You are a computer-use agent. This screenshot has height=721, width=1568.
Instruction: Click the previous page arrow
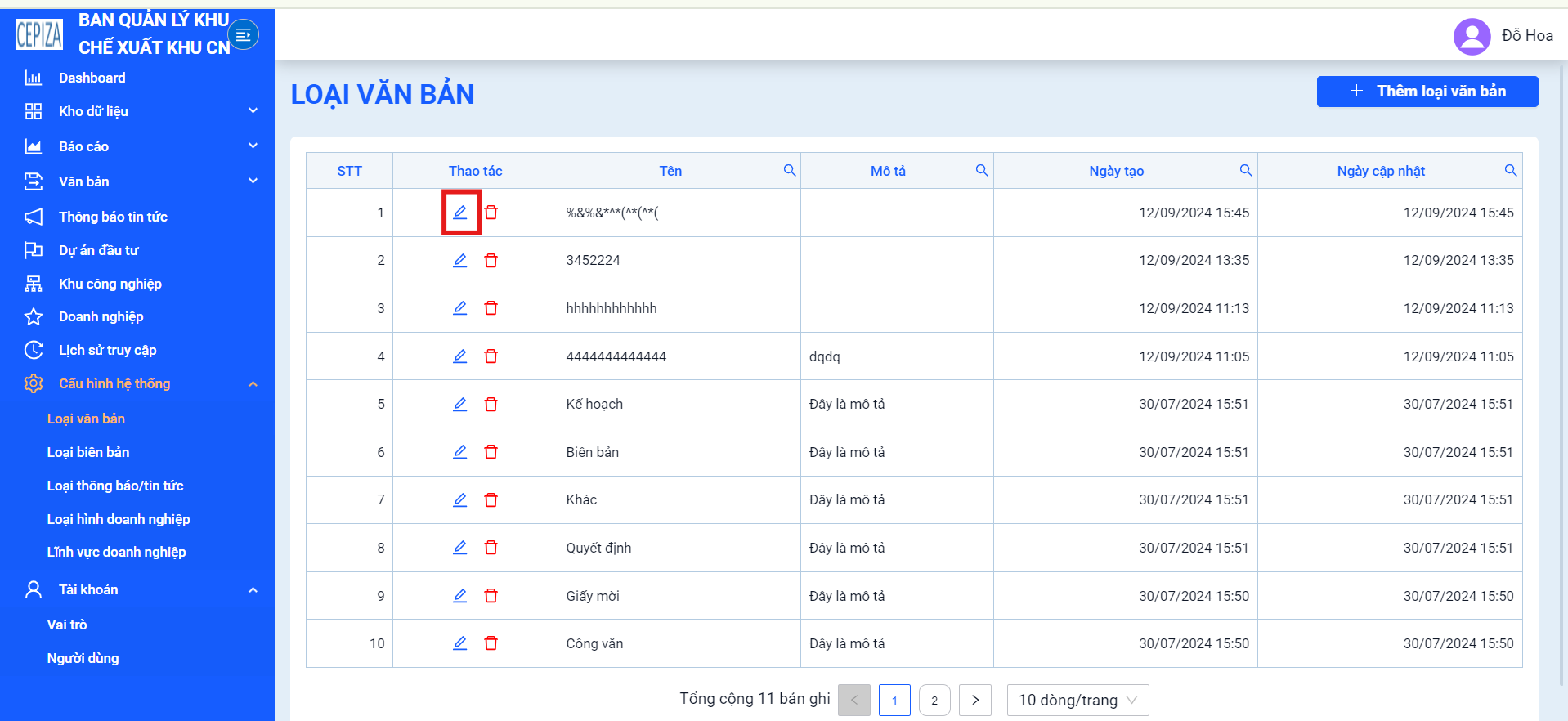click(854, 700)
